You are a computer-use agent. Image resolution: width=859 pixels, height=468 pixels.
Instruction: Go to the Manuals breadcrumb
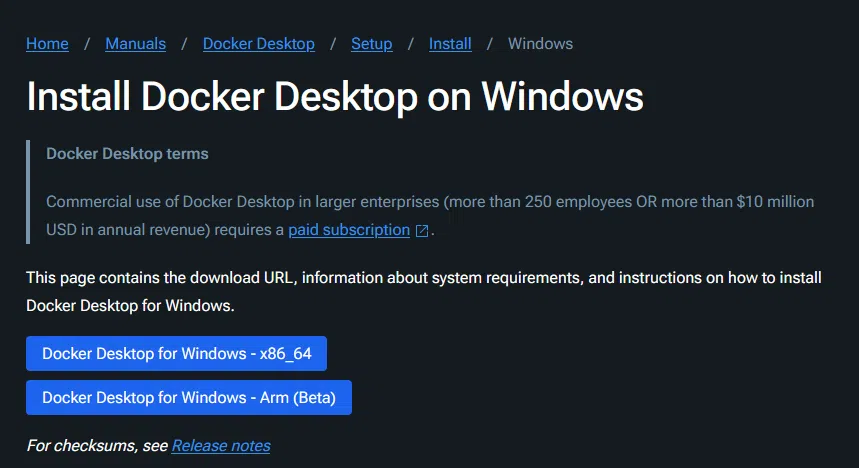[135, 44]
